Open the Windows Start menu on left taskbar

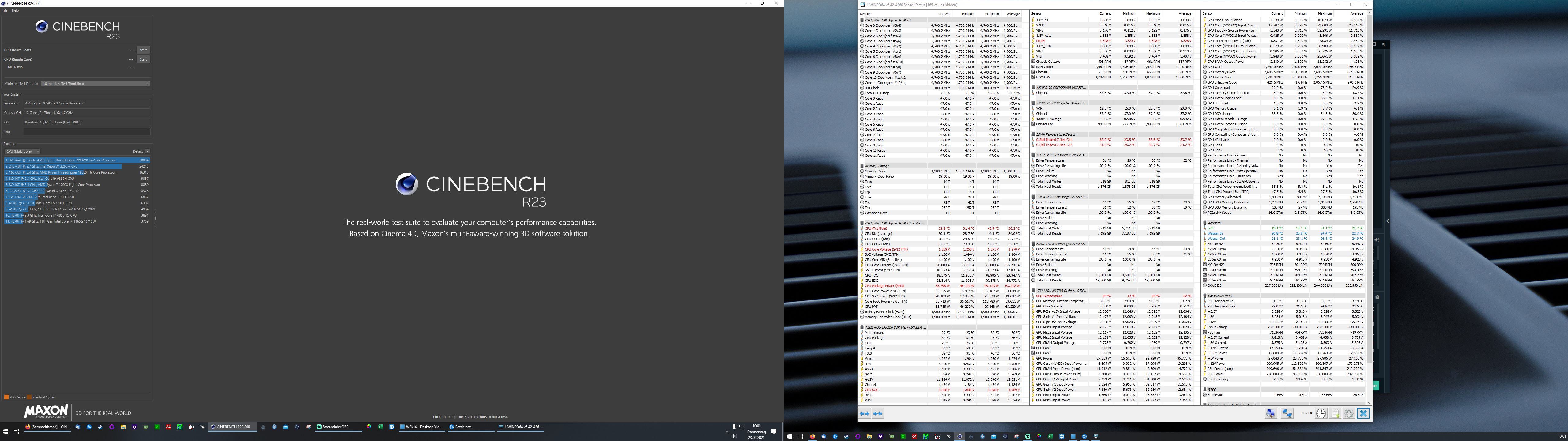coord(6,432)
